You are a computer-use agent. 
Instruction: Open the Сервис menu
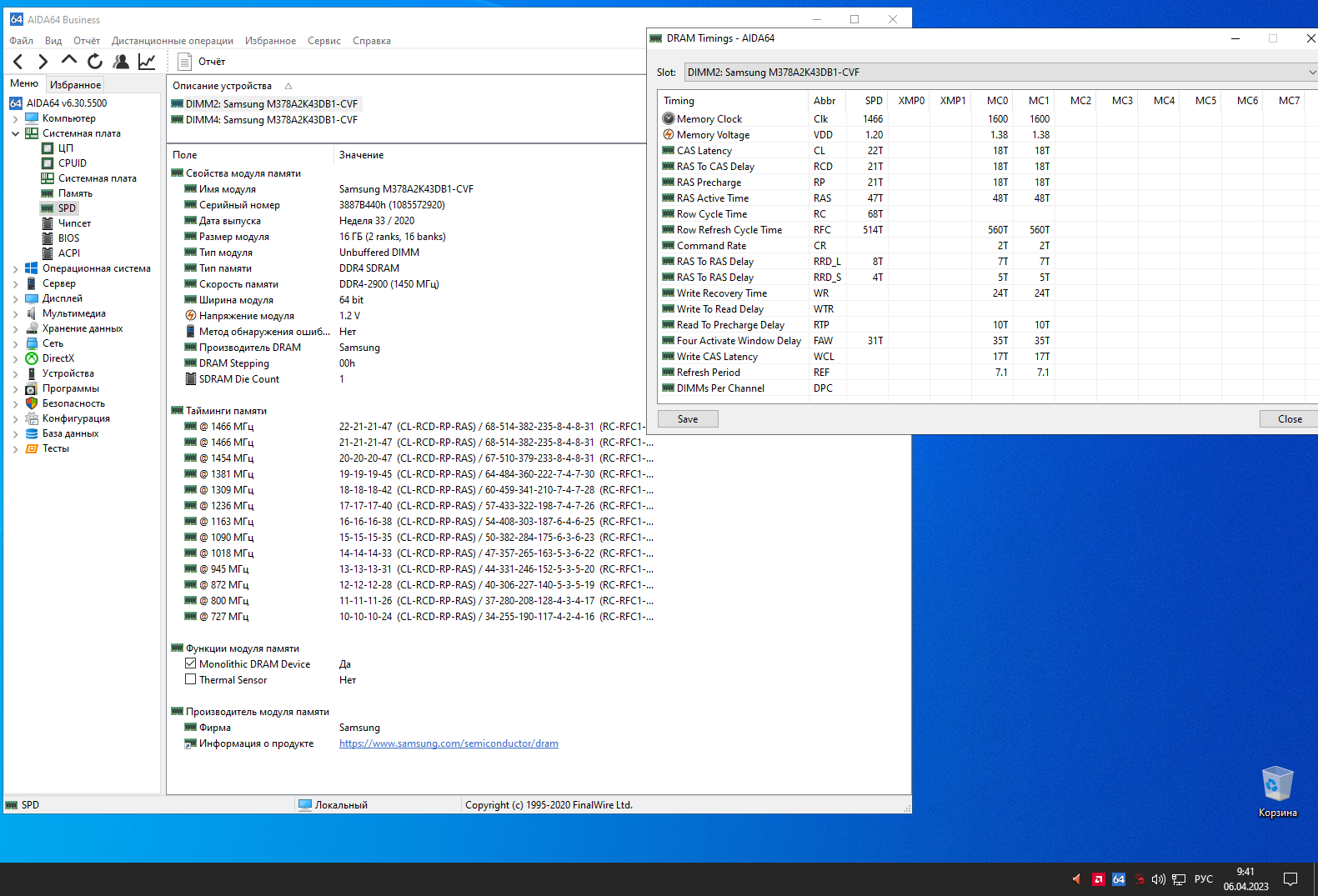point(324,41)
